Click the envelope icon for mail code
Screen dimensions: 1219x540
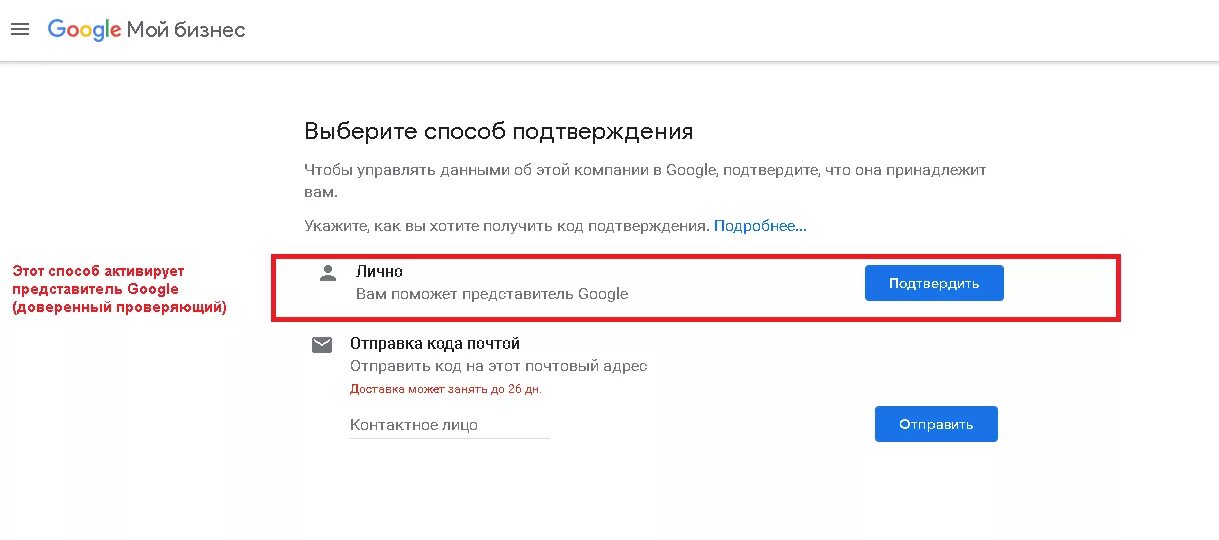point(321,345)
